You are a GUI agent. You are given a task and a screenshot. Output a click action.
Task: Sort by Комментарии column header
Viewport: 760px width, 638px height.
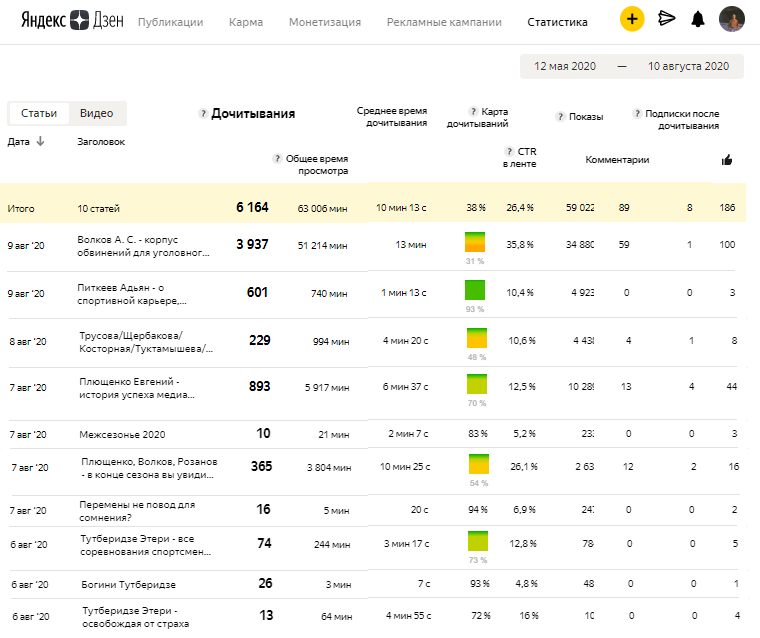tap(617, 160)
